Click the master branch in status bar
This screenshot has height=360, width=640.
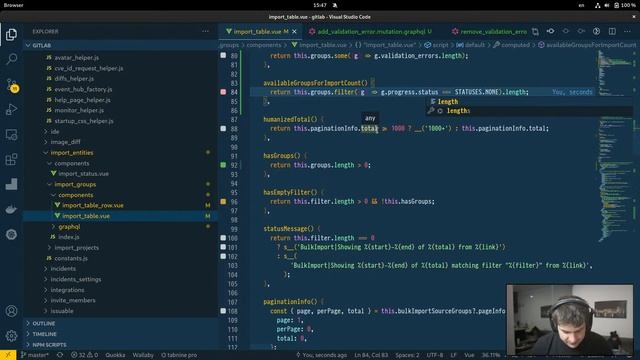click(35, 355)
